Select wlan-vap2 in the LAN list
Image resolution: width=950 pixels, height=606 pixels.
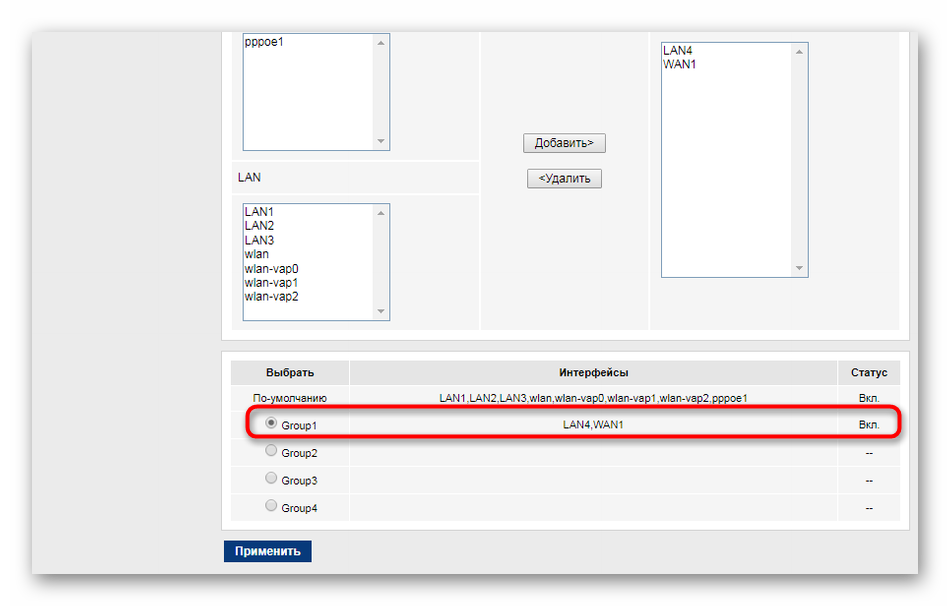tap(271, 296)
